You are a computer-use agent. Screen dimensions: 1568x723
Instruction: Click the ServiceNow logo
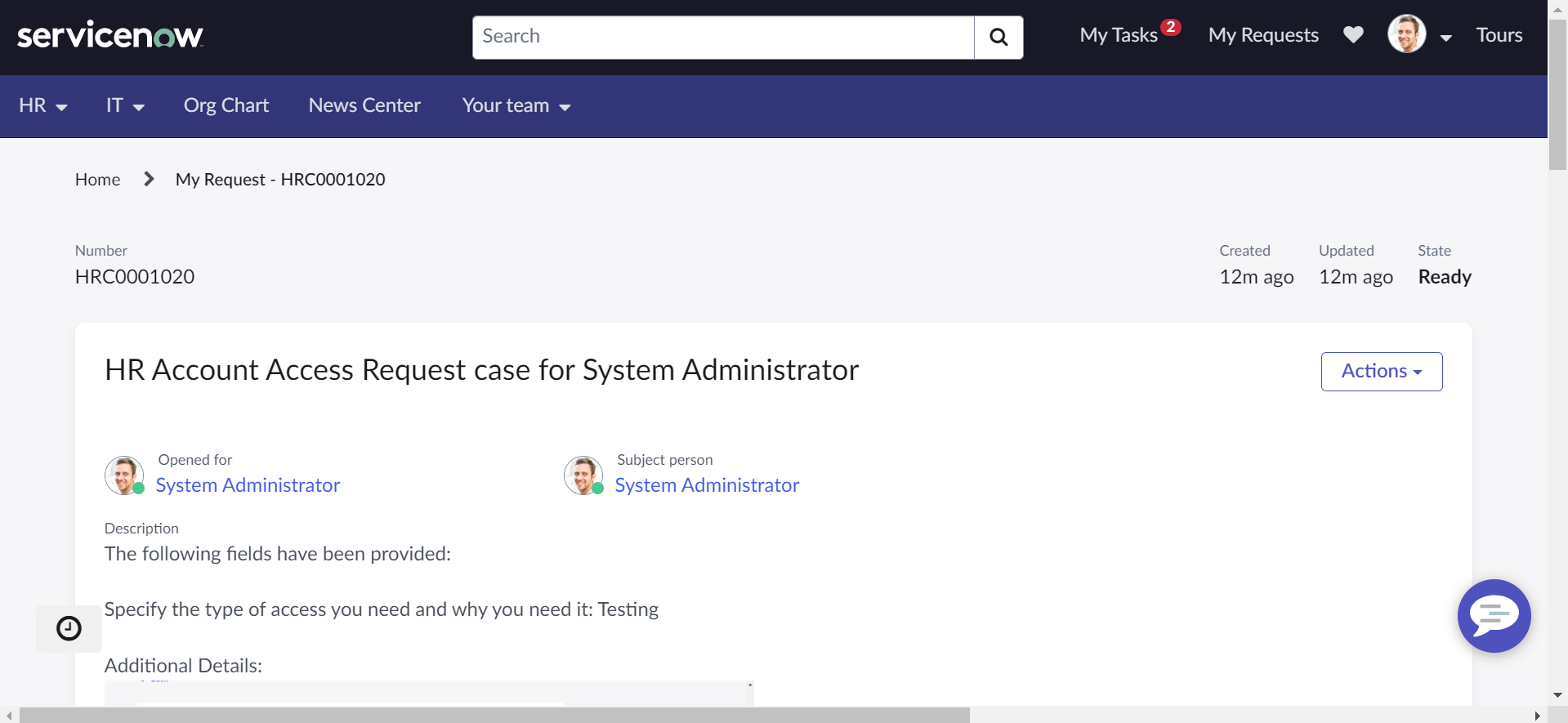(x=110, y=35)
